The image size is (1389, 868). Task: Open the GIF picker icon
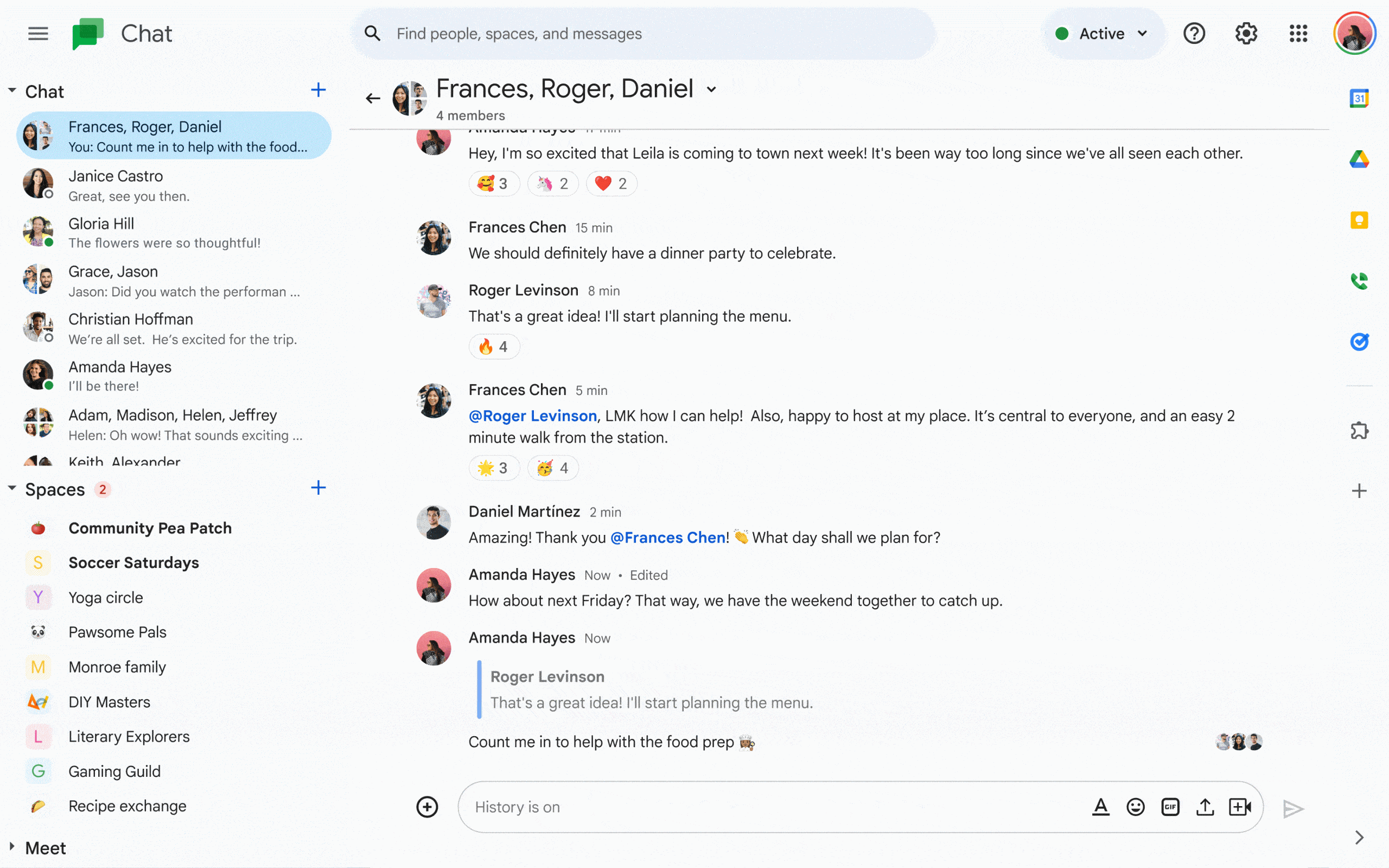pos(1170,807)
